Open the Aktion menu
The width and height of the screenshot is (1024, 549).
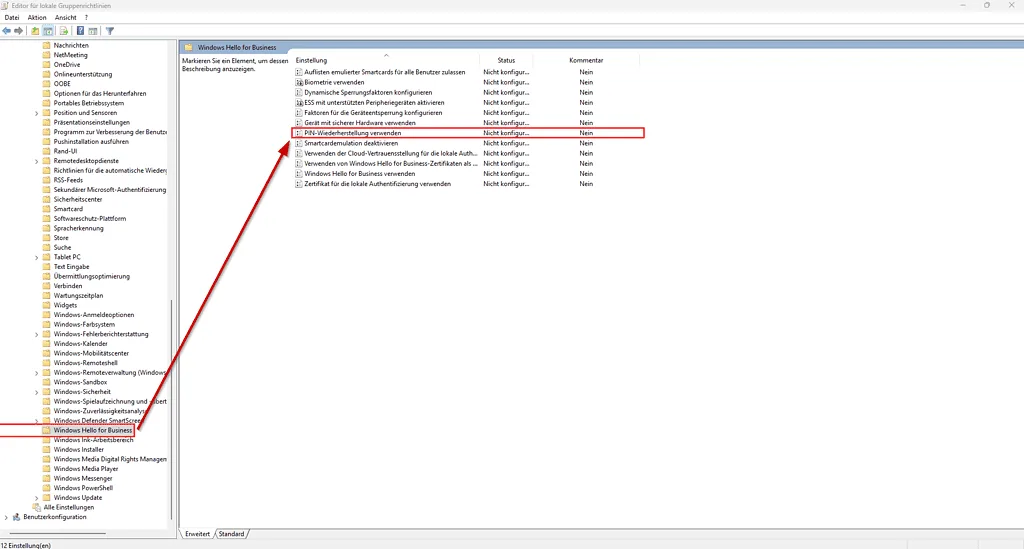pos(37,18)
